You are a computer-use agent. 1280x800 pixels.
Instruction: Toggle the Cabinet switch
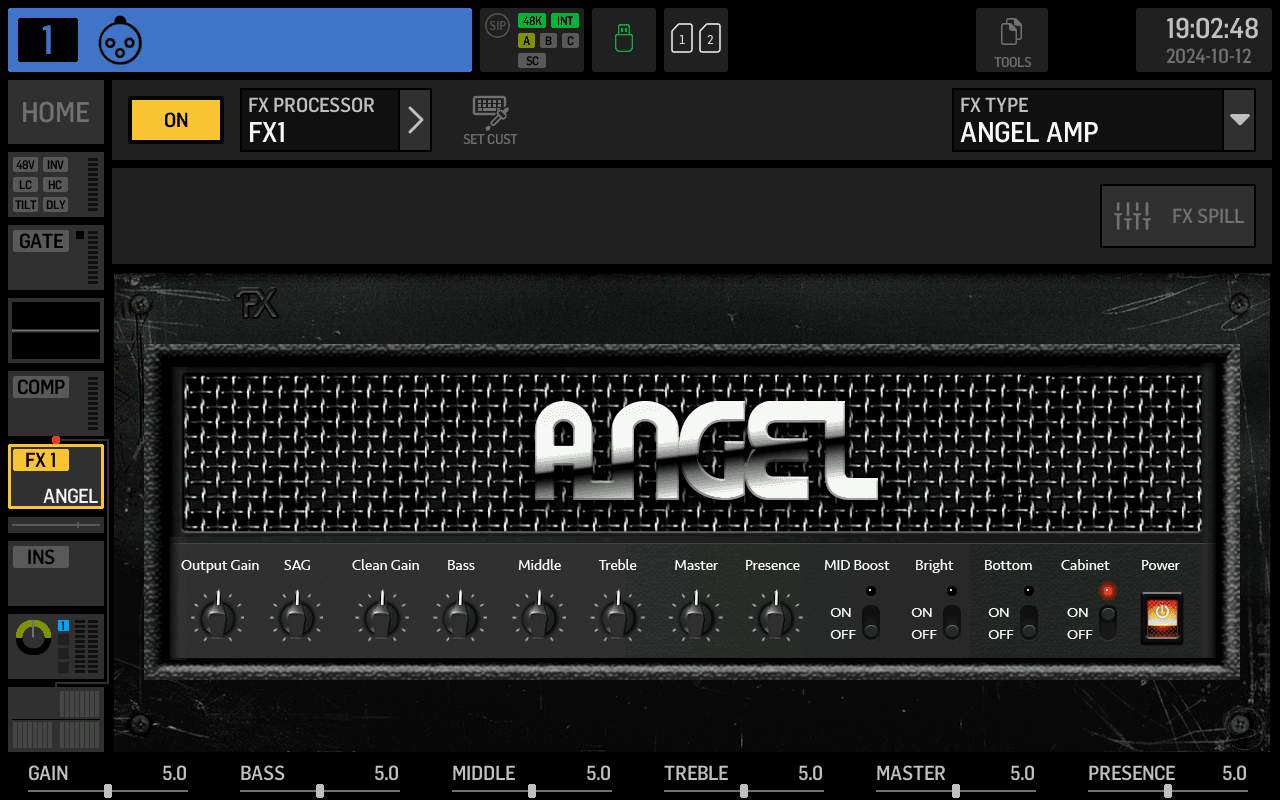(1107, 622)
